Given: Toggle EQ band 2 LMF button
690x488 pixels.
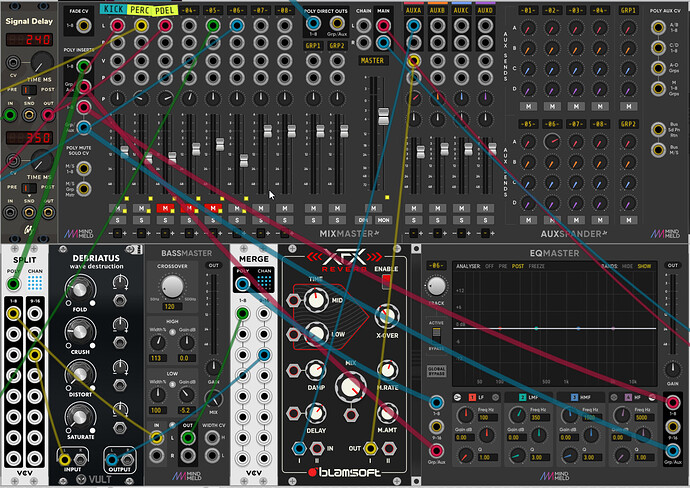Looking at the screenshot, I should (522, 397).
